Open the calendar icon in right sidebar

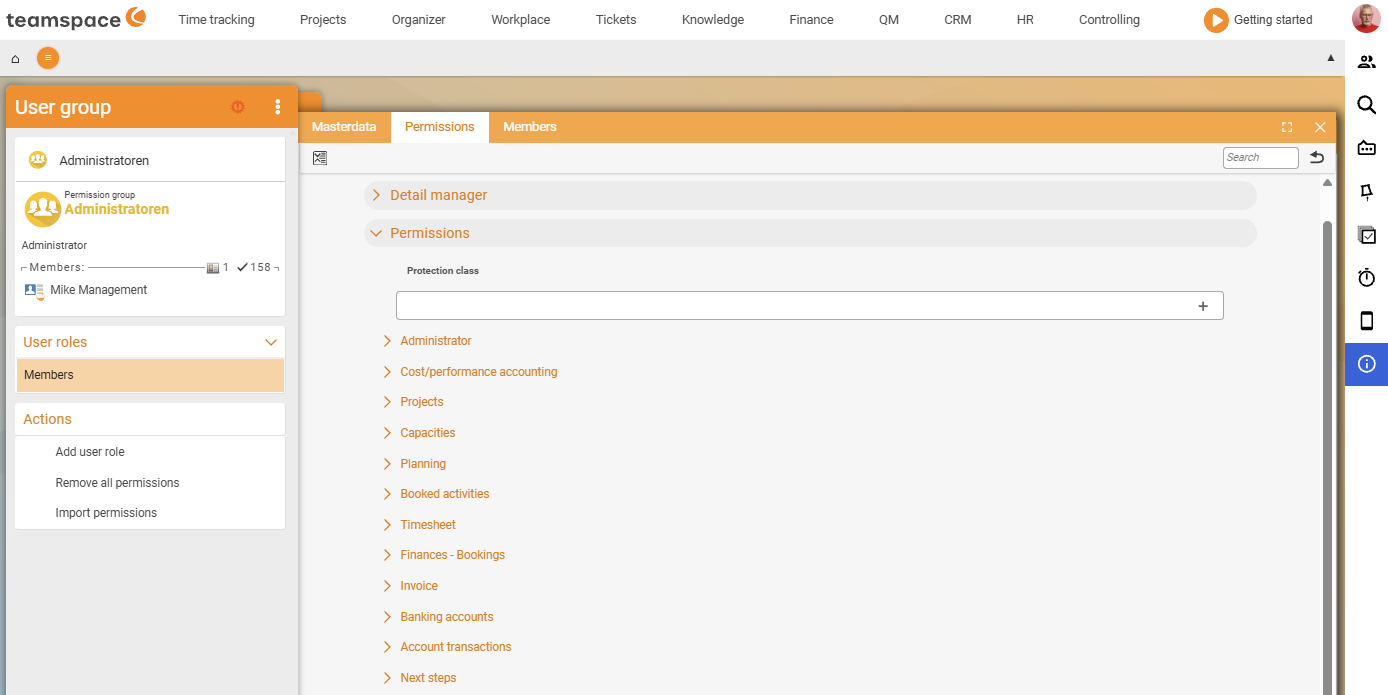click(x=1367, y=148)
